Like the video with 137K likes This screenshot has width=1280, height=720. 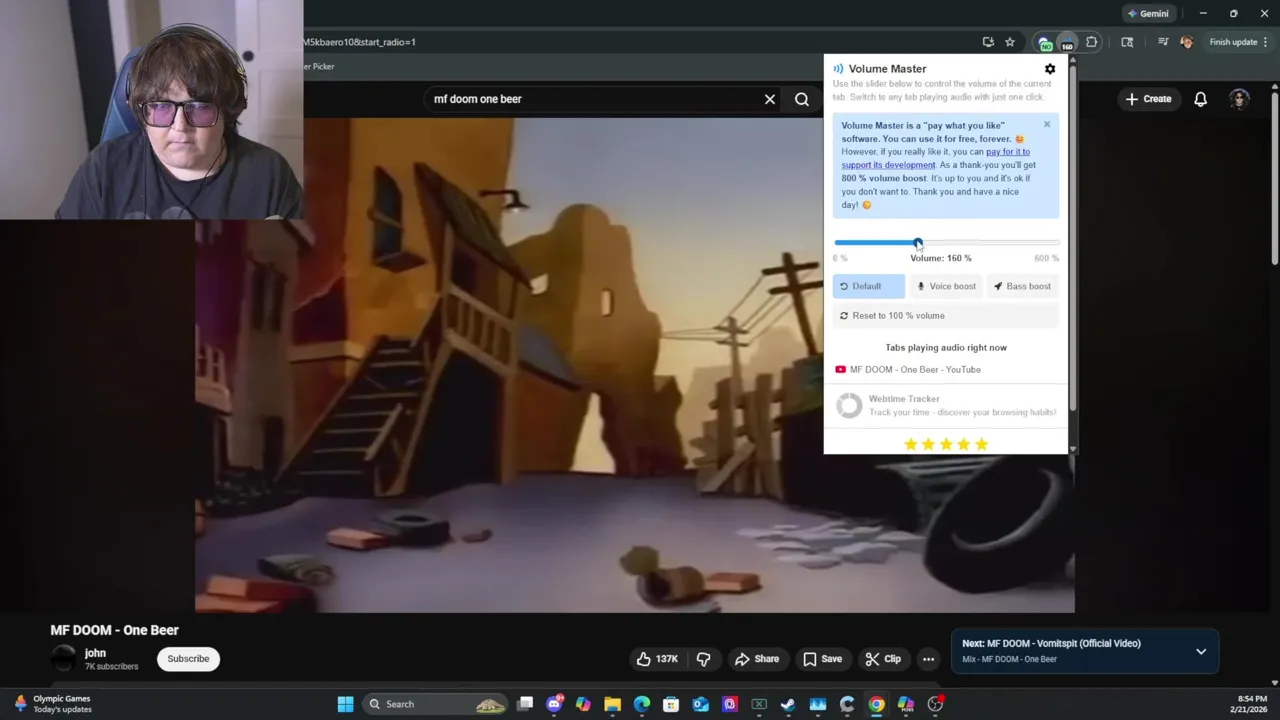pos(657,659)
